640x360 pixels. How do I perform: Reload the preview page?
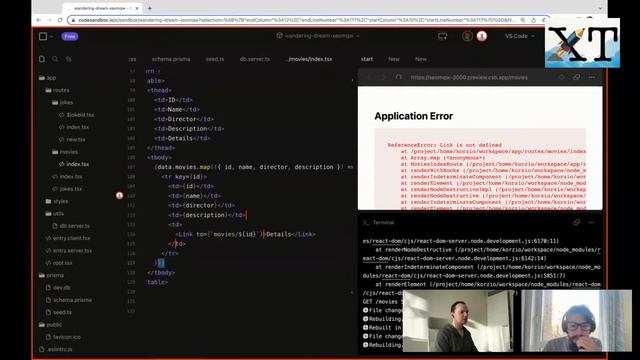pos(398,77)
